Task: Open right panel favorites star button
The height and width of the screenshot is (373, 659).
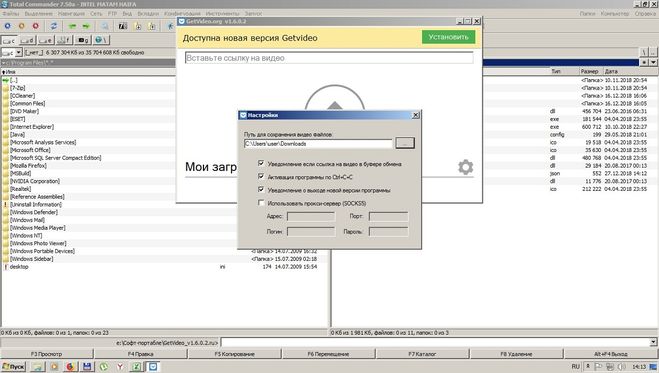Action: (x=644, y=62)
